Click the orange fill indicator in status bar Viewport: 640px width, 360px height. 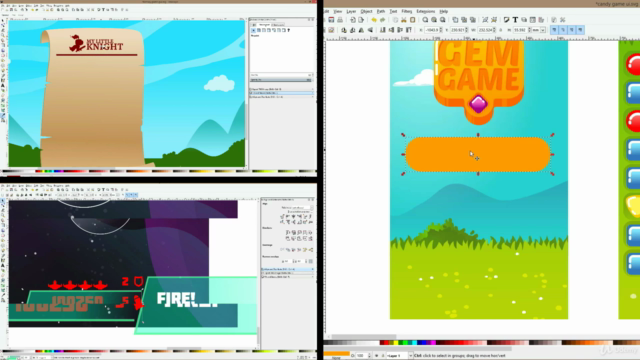pos(337,353)
